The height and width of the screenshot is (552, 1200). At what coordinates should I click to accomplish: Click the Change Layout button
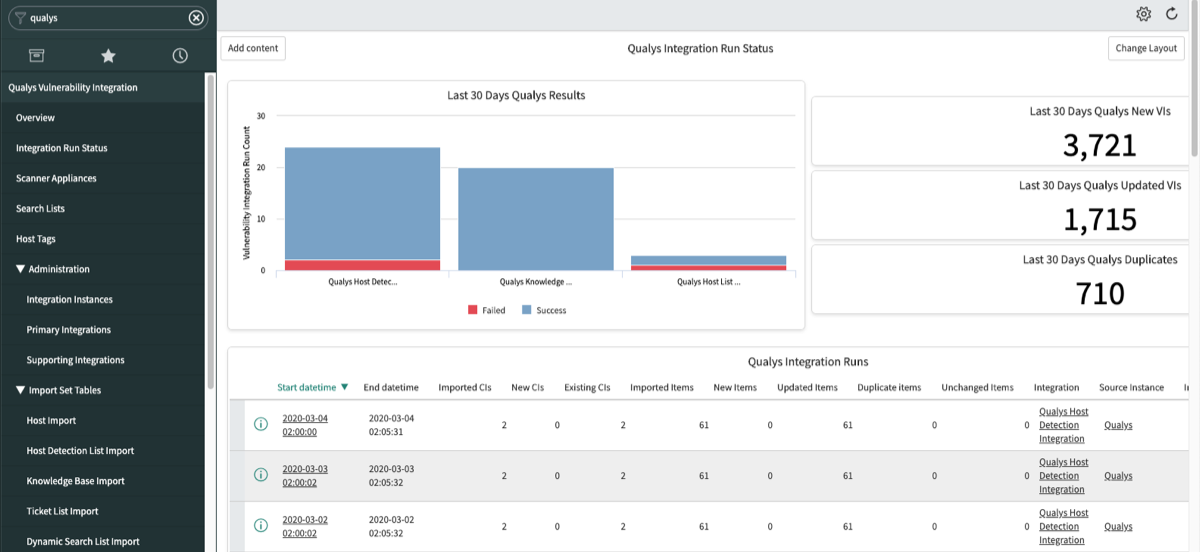(x=1146, y=48)
